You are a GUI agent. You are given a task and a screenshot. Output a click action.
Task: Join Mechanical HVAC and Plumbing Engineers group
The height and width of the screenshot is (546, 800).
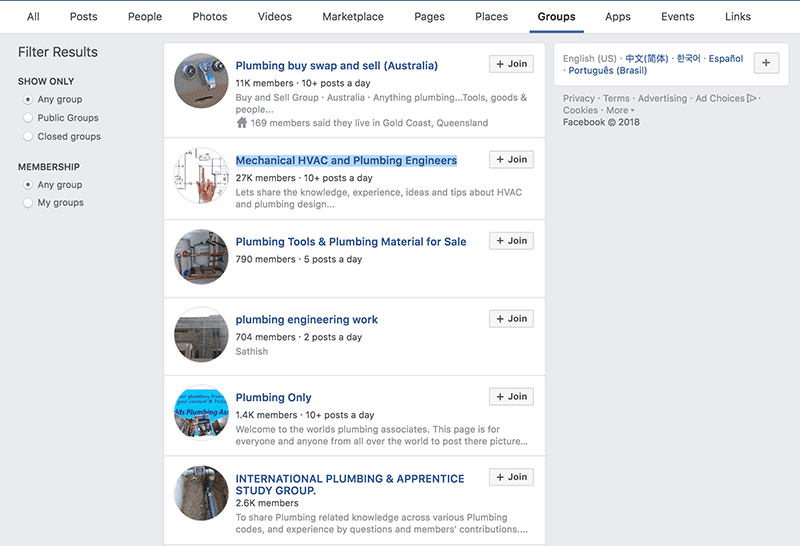coord(511,159)
